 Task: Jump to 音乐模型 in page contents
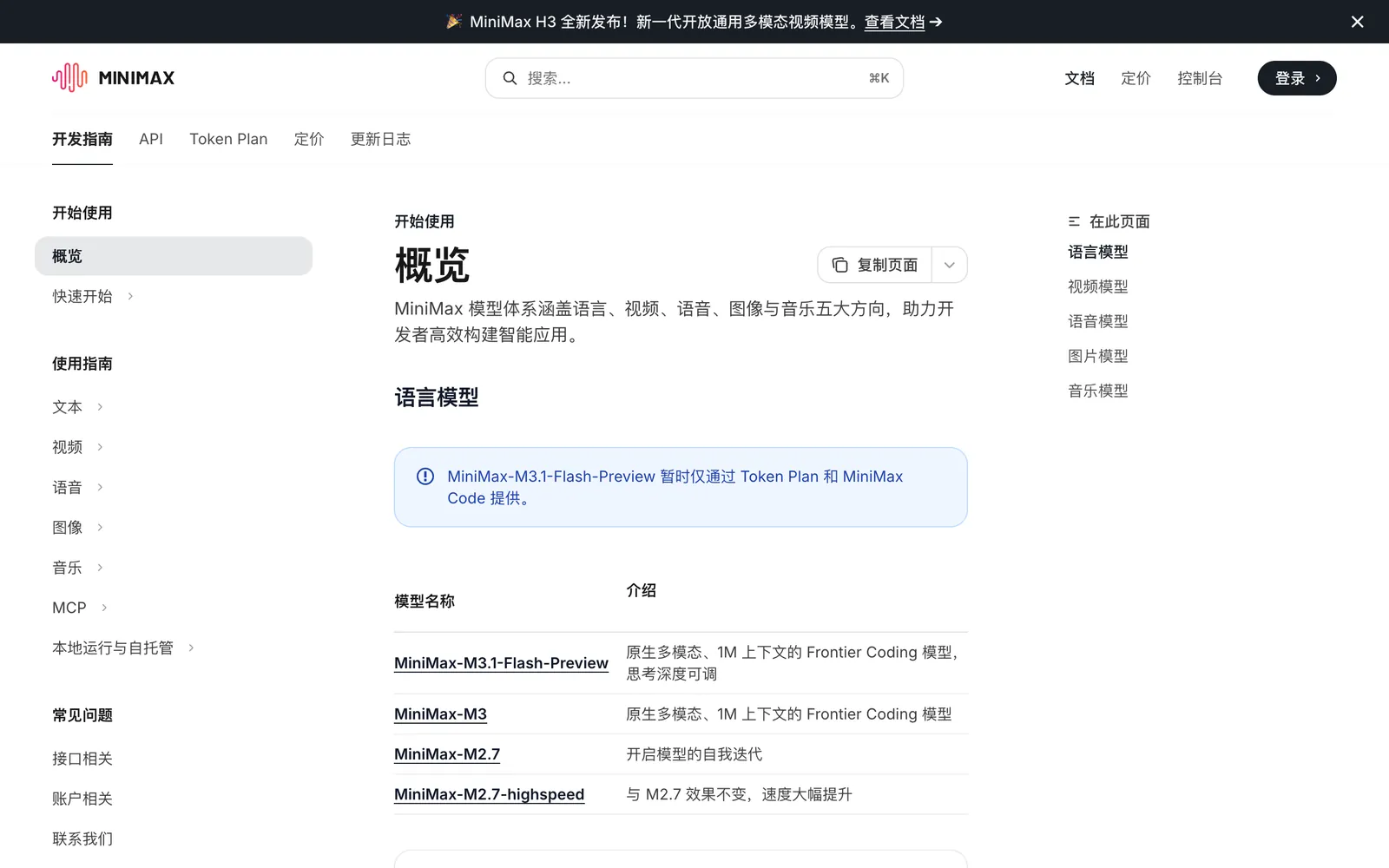(1098, 391)
